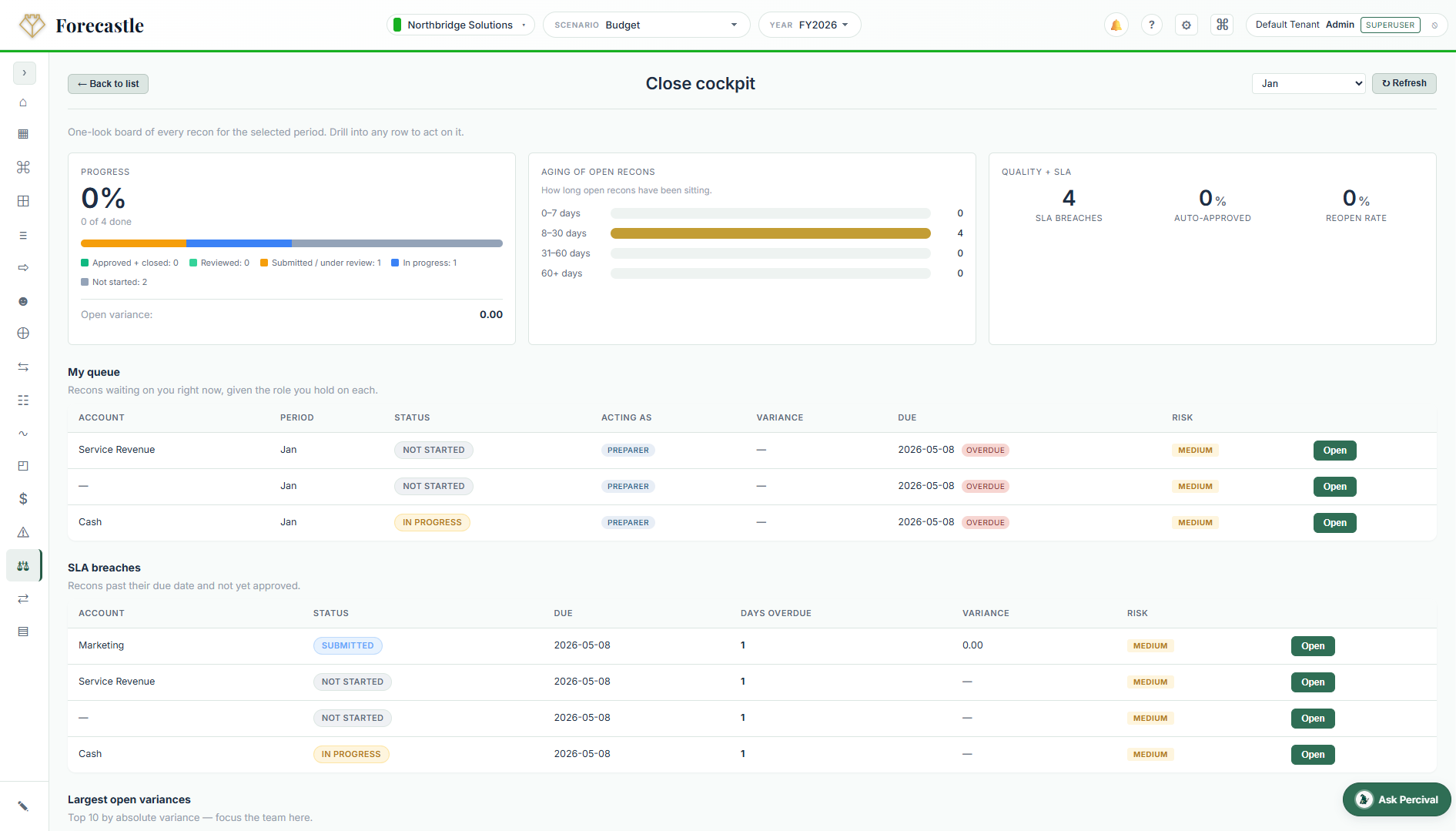Open the calendar grid sidebar icon

click(23, 134)
